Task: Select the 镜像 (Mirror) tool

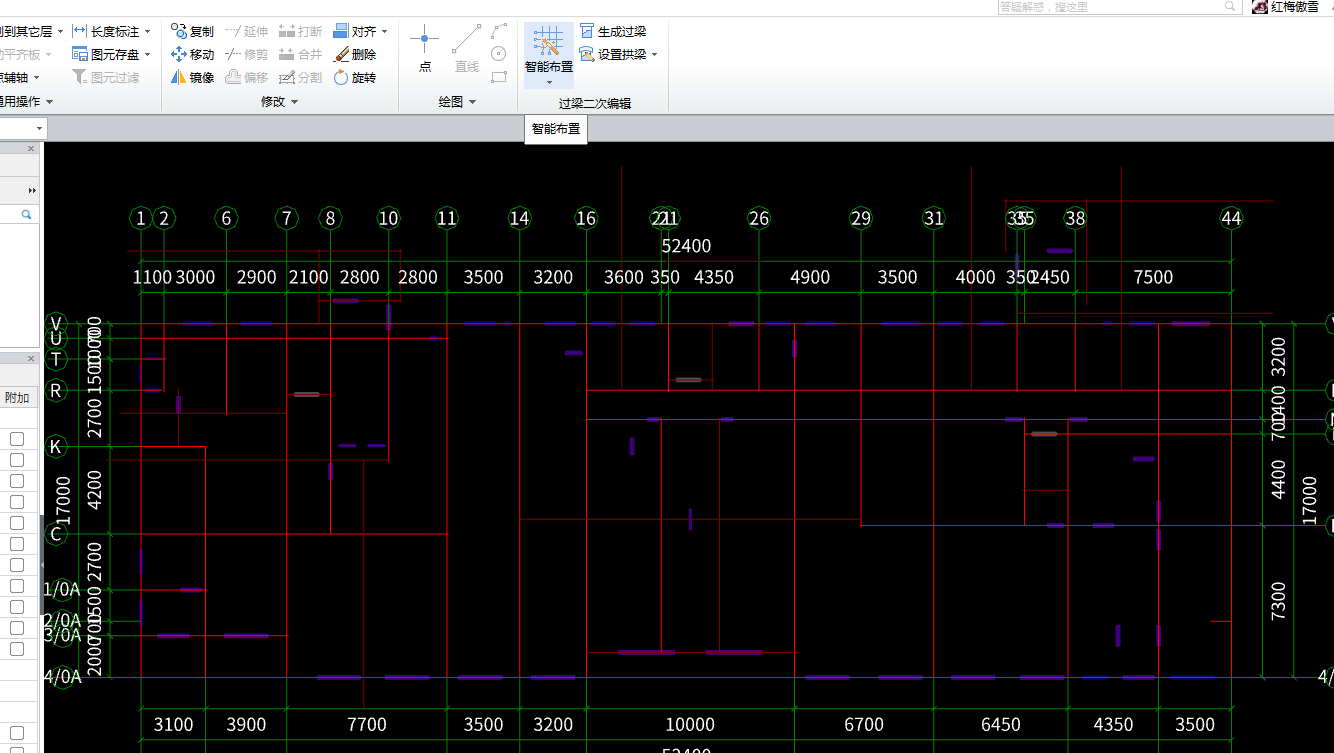Action: 192,77
